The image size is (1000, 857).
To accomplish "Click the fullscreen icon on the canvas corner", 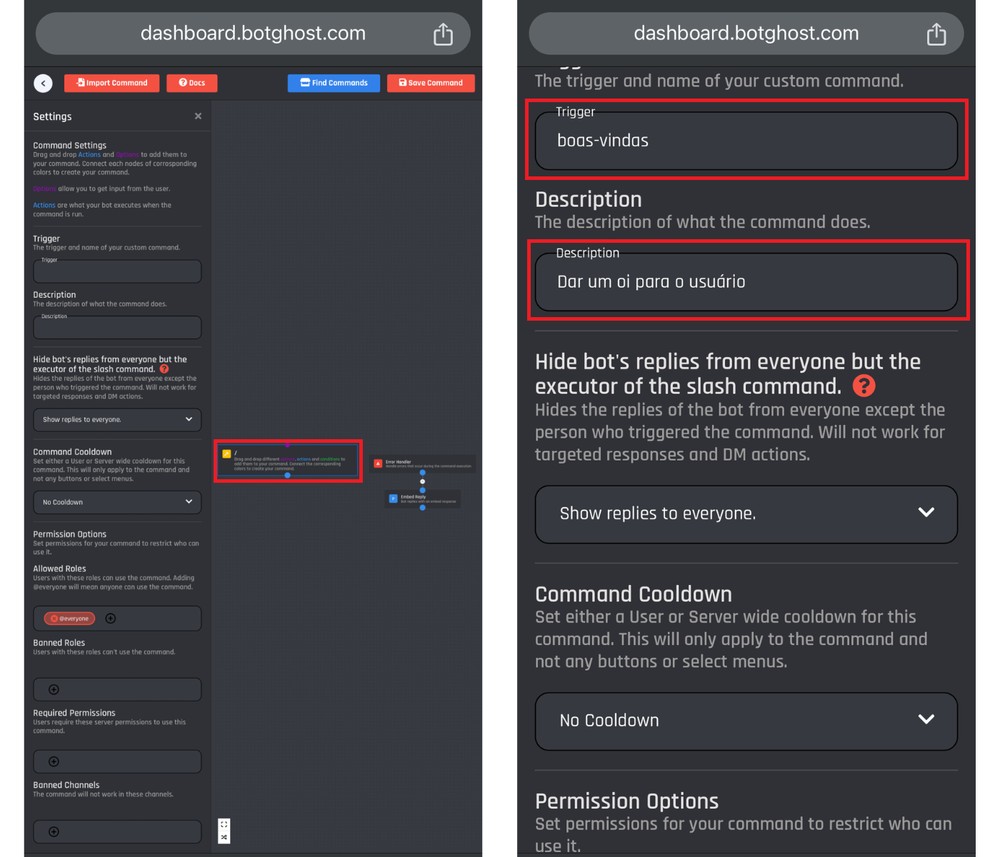I will tap(224, 824).
